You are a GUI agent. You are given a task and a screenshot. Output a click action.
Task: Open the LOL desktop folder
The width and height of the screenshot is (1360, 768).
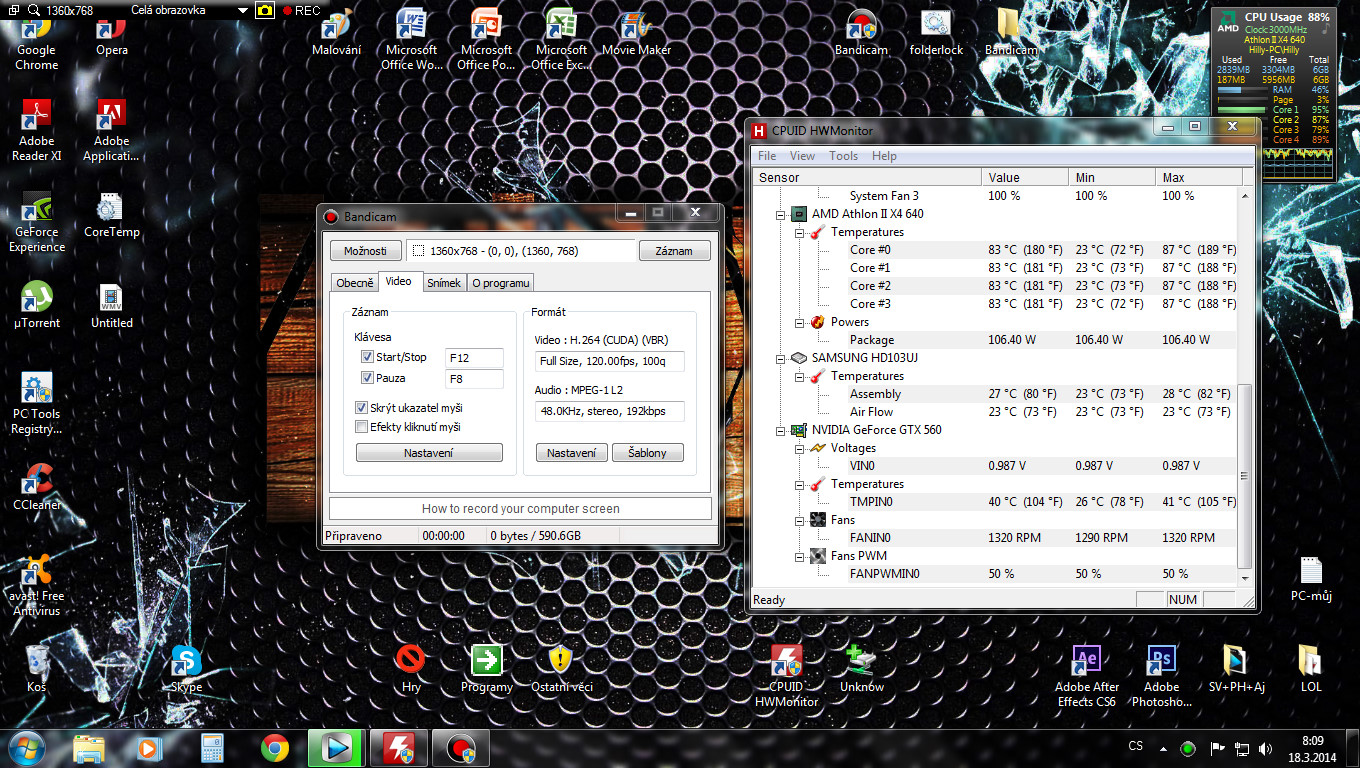1311,670
